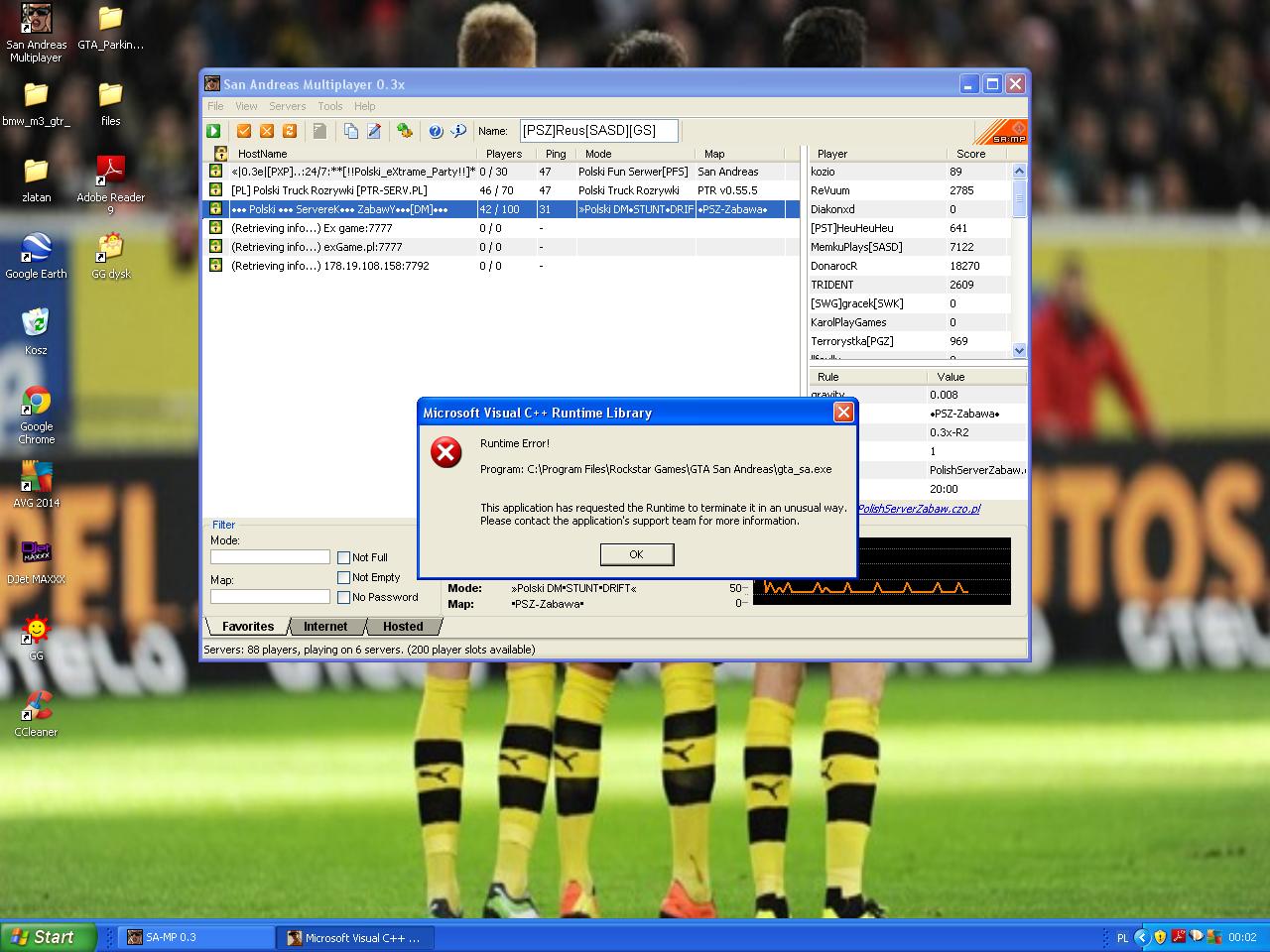Select the Polski ServereK ZabawY server row
Viewport: 1270px width, 952px height.
tap(502, 209)
